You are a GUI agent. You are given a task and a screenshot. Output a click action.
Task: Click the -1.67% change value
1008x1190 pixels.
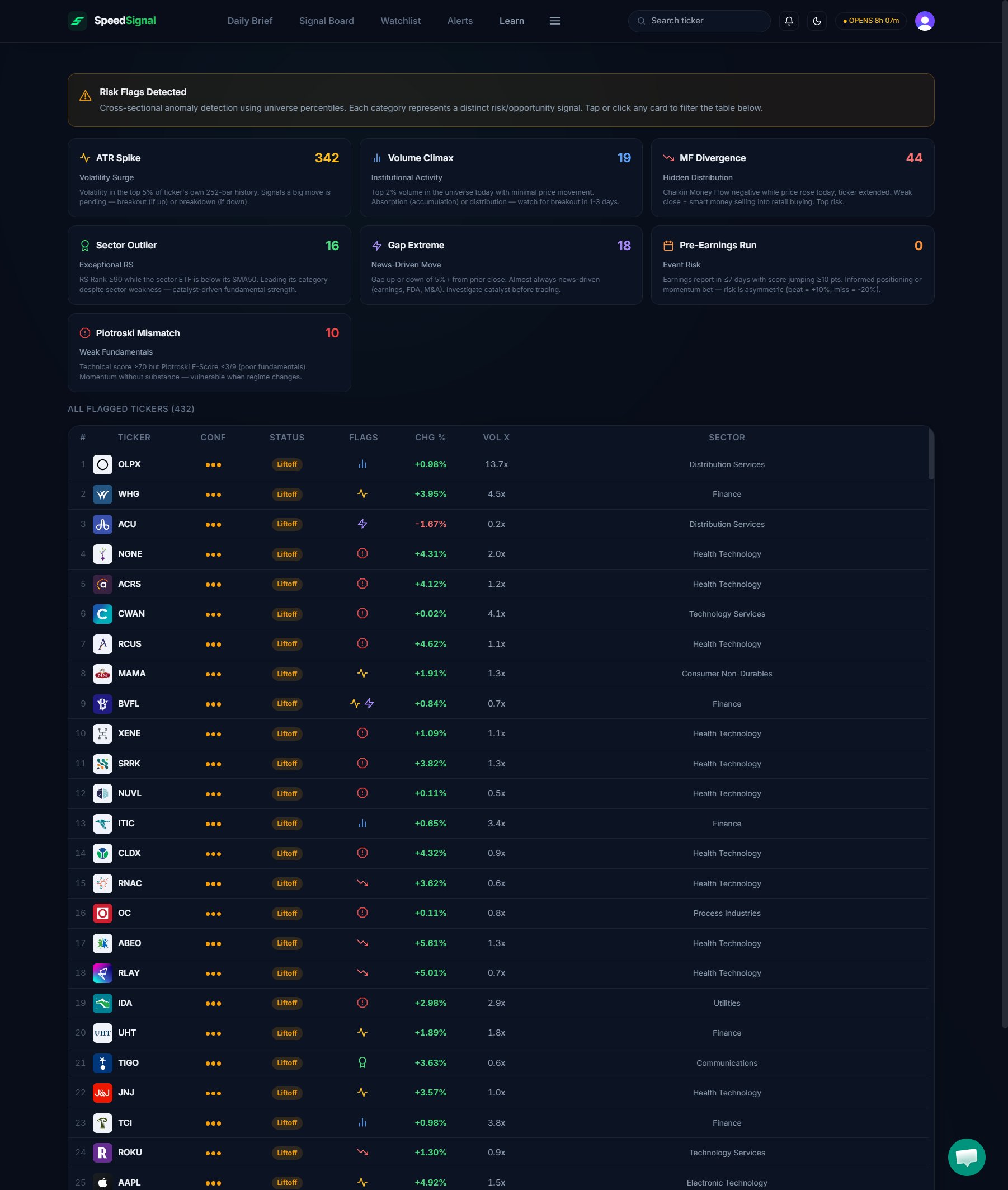pyautogui.click(x=430, y=524)
